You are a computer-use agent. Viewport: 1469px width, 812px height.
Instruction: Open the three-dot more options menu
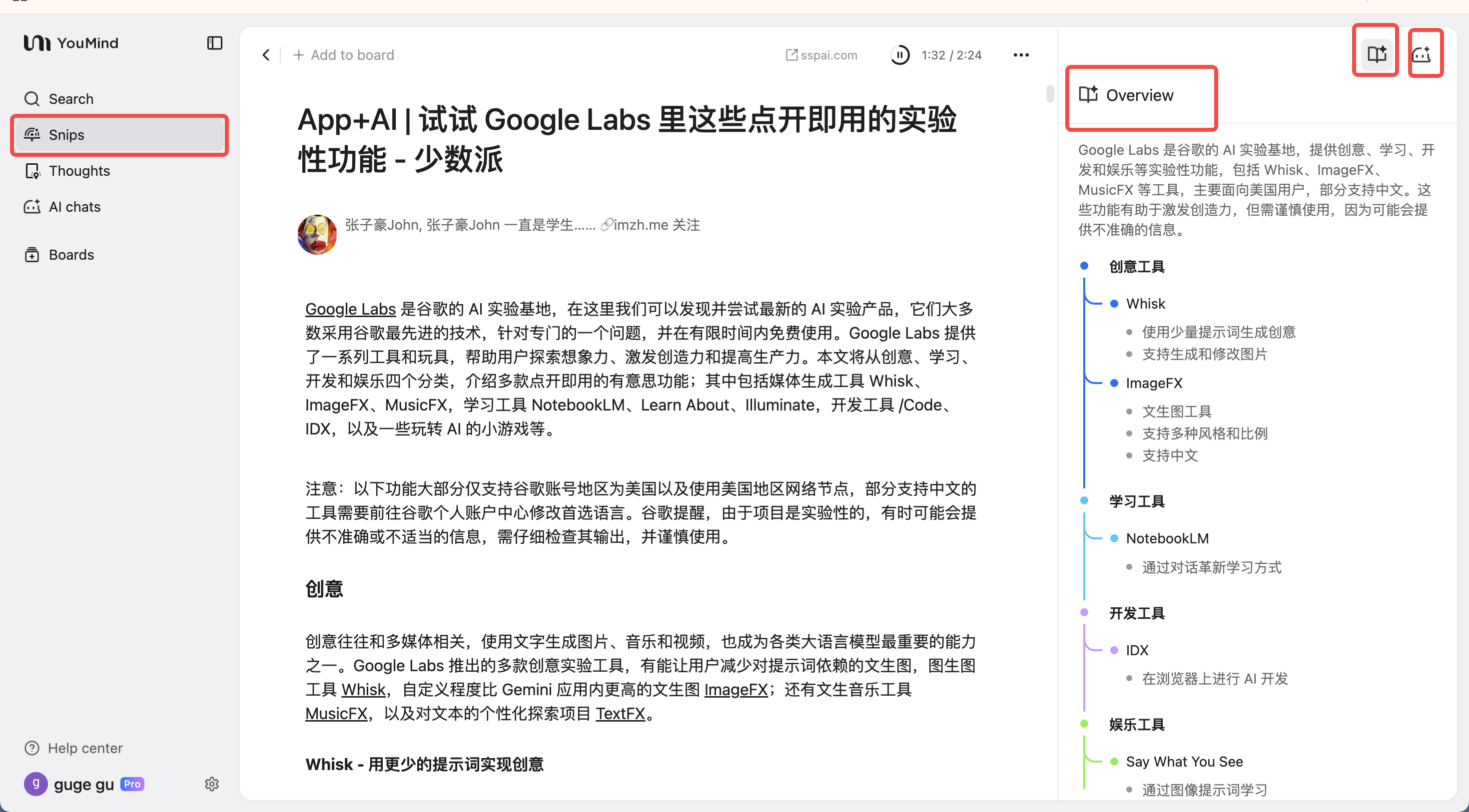(1021, 55)
